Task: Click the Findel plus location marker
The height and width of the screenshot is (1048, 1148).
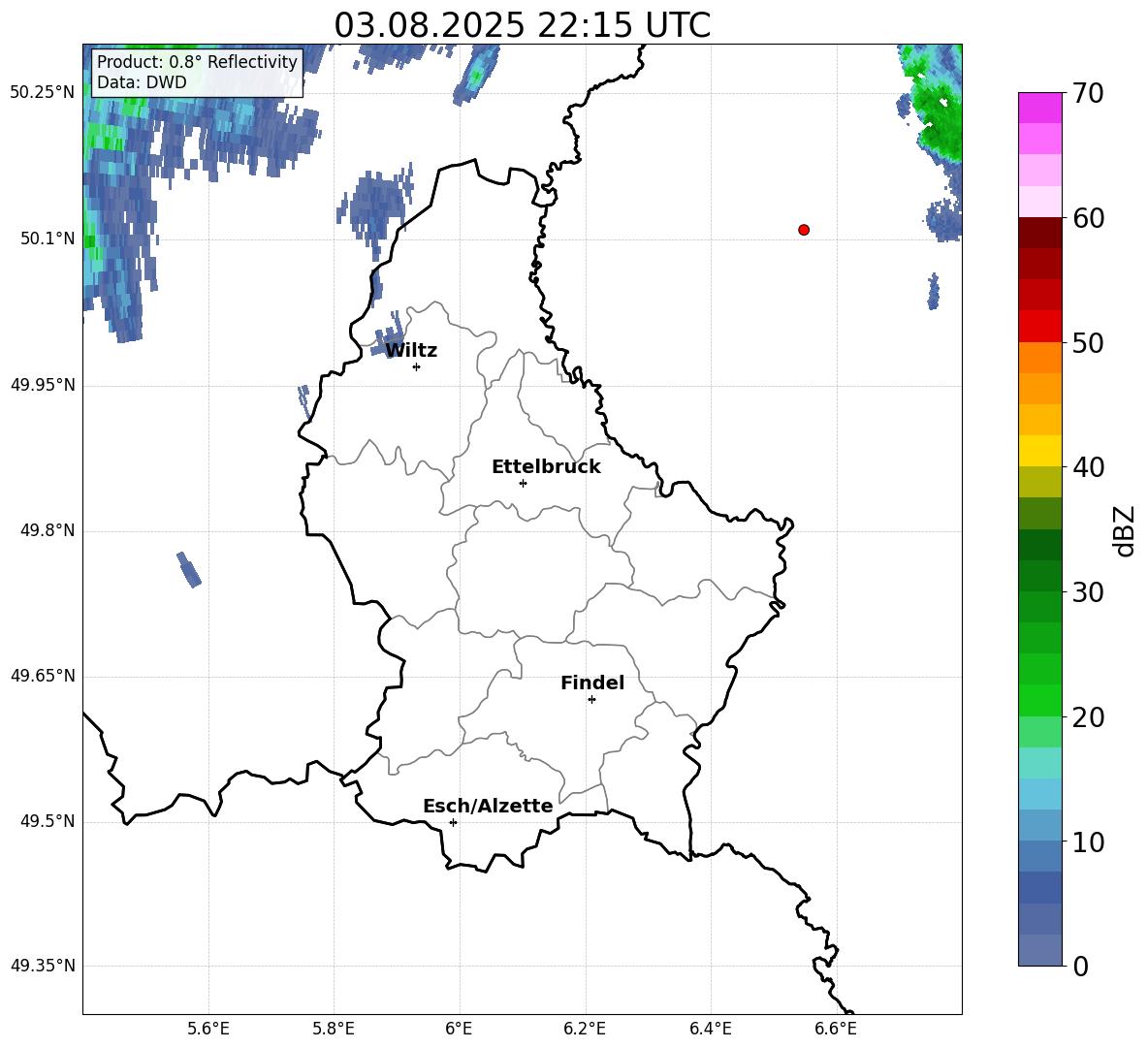Action: [x=591, y=700]
